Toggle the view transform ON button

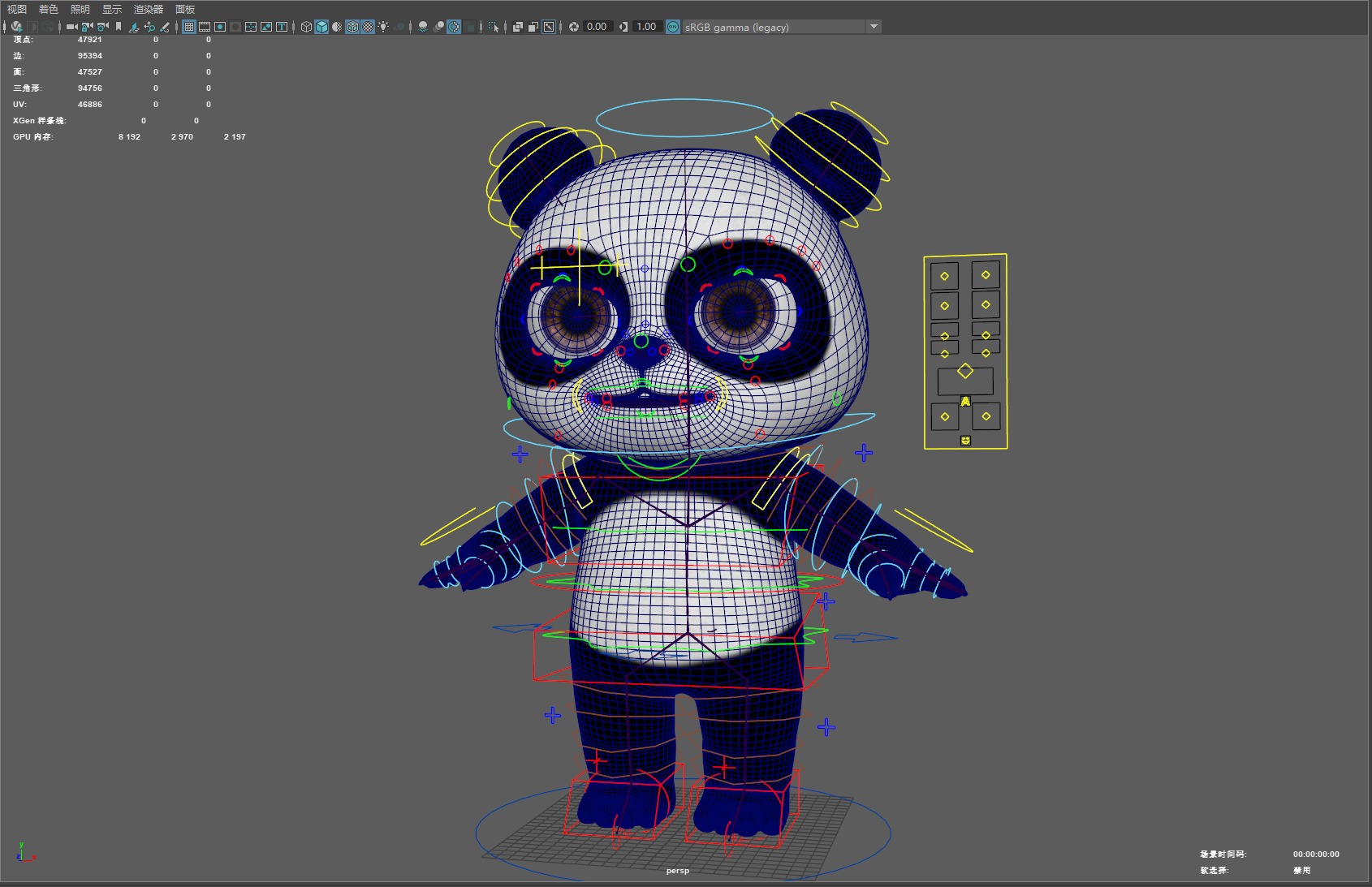[673, 27]
